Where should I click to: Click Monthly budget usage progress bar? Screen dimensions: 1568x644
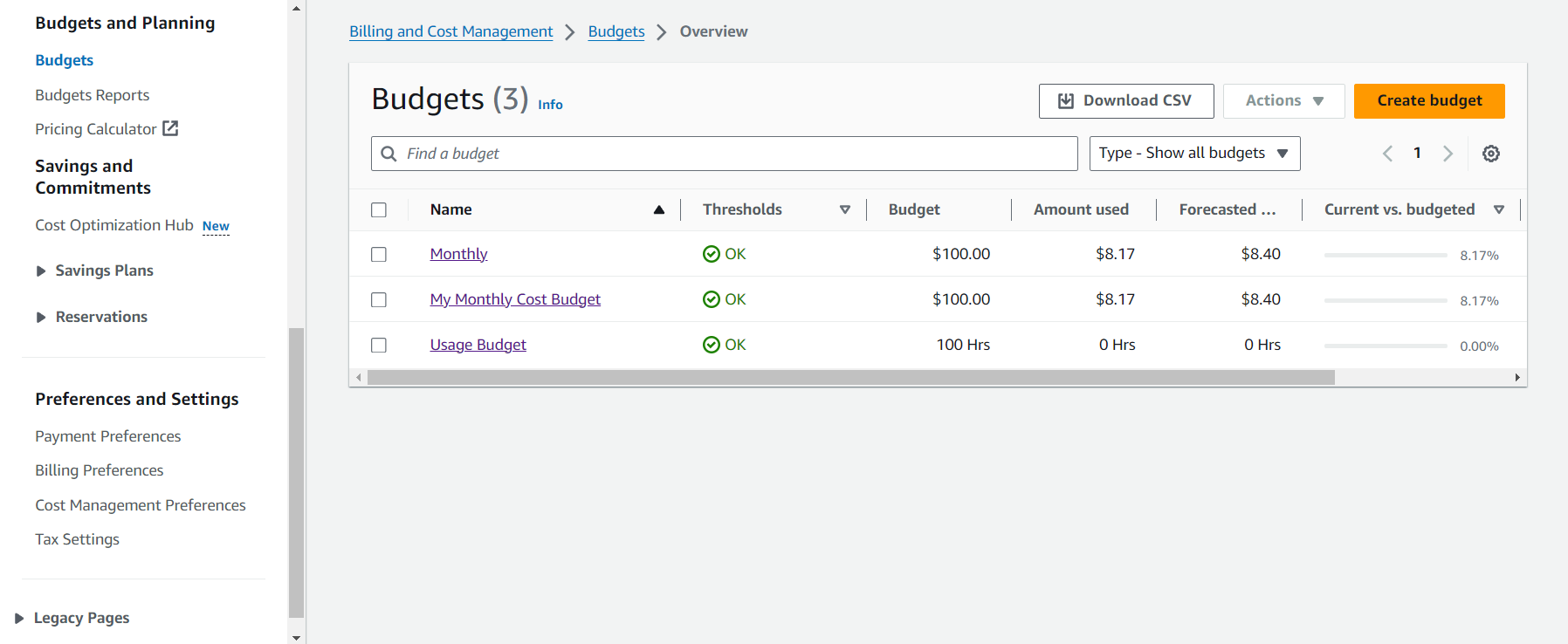tap(1386, 255)
